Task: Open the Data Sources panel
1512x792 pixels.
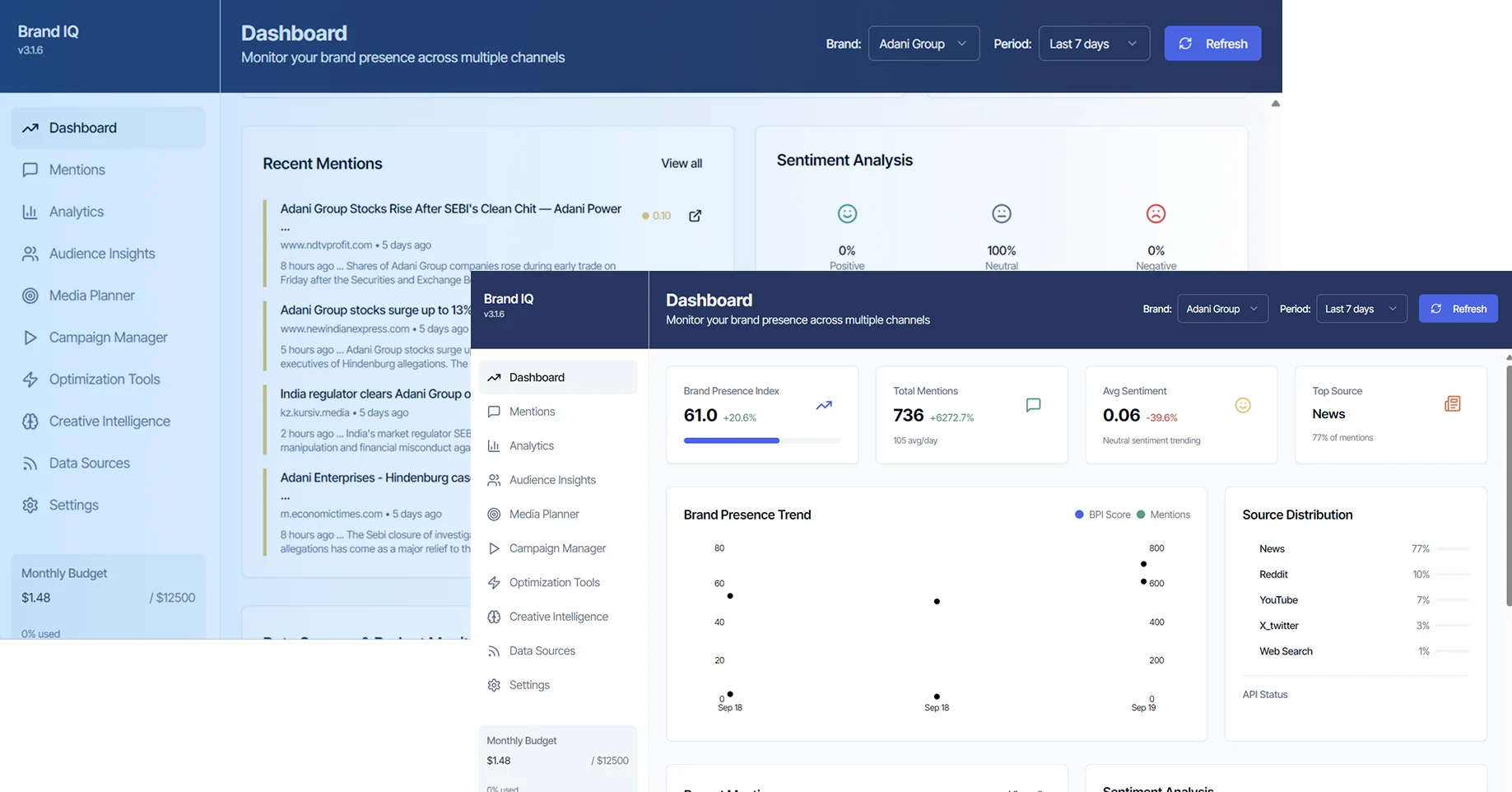Action: pos(541,650)
